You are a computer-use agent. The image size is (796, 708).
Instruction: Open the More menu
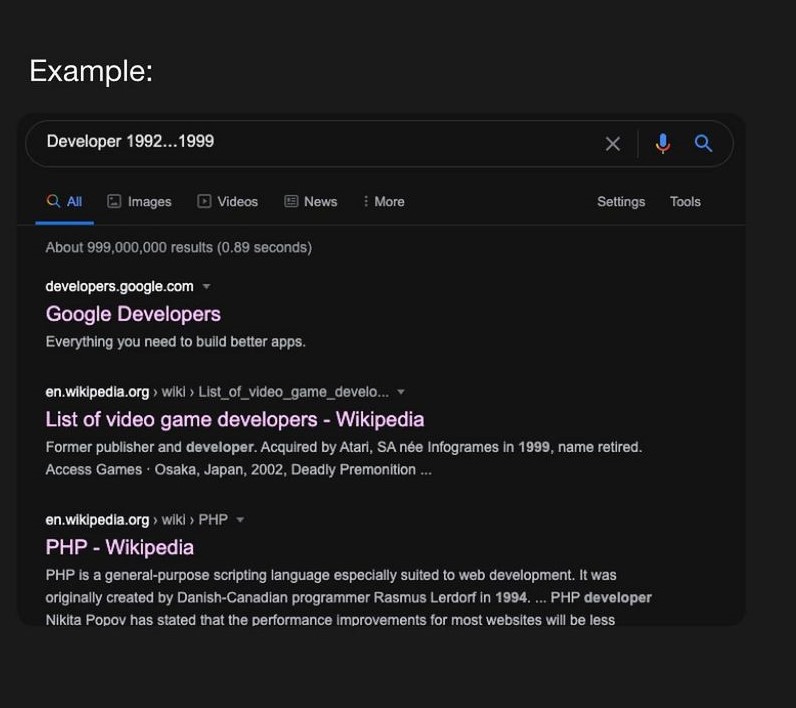pyautogui.click(x=384, y=201)
